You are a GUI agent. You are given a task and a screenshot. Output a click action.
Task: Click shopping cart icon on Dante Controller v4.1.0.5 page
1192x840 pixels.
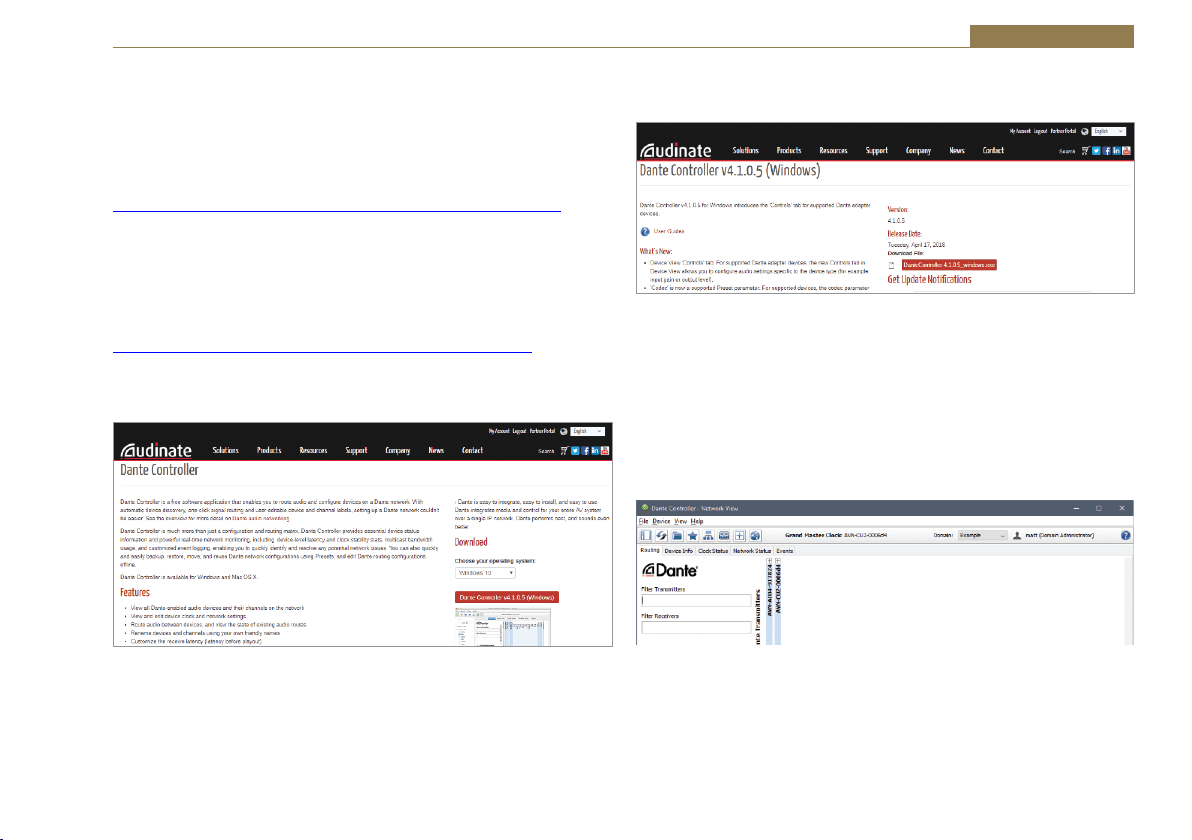pyautogui.click(x=1085, y=151)
